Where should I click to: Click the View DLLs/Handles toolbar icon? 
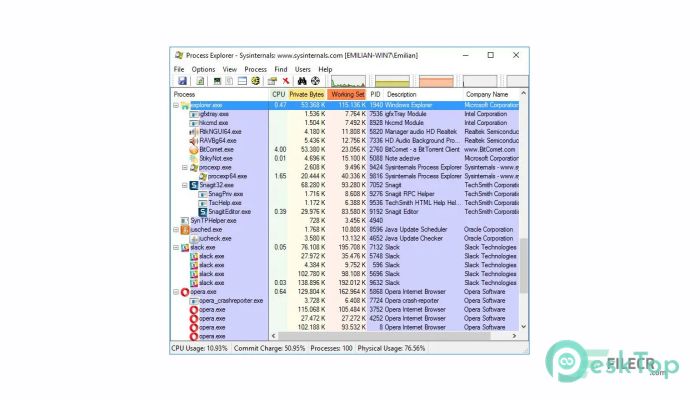pos(255,81)
